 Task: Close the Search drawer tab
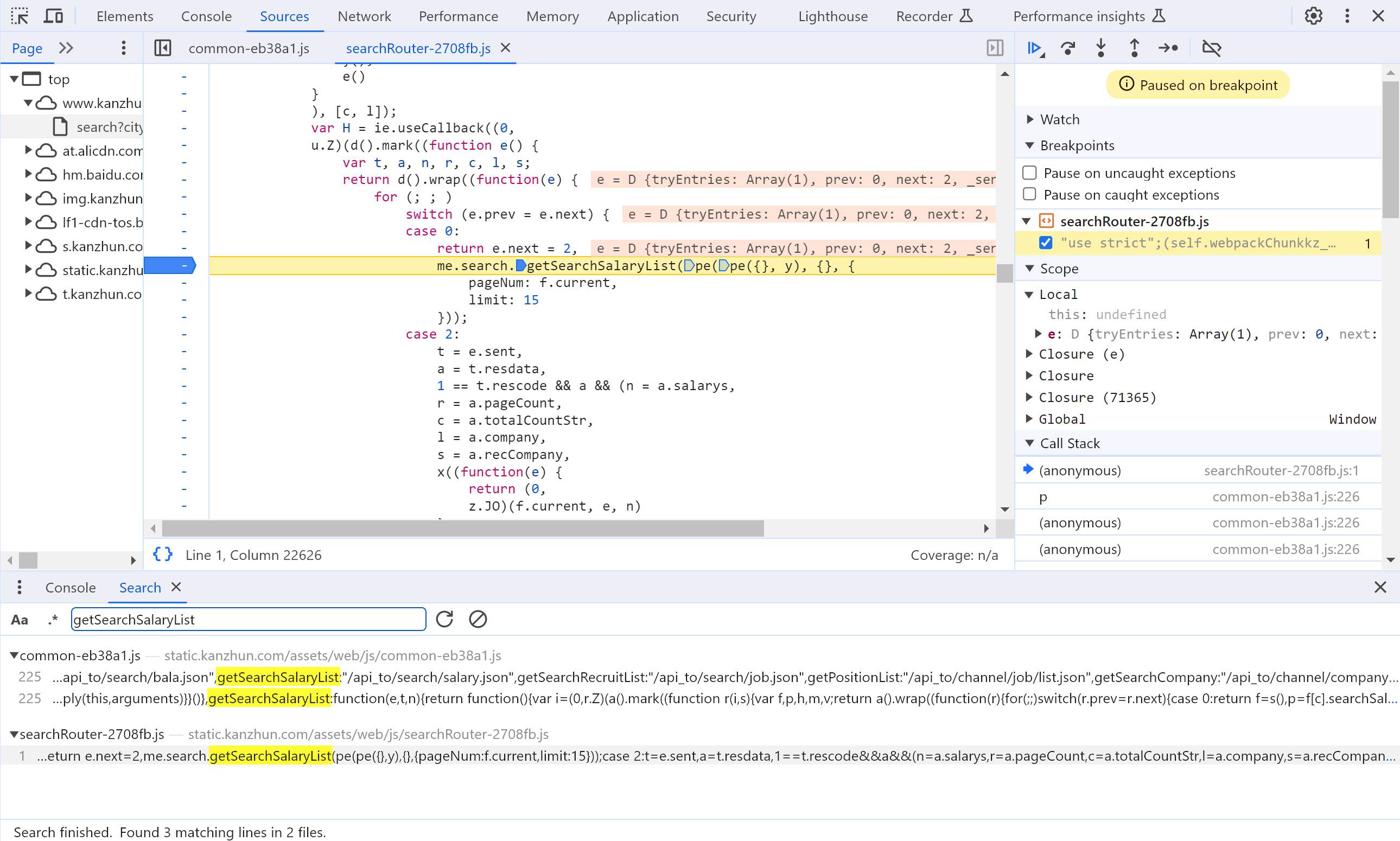tap(176, 587)
